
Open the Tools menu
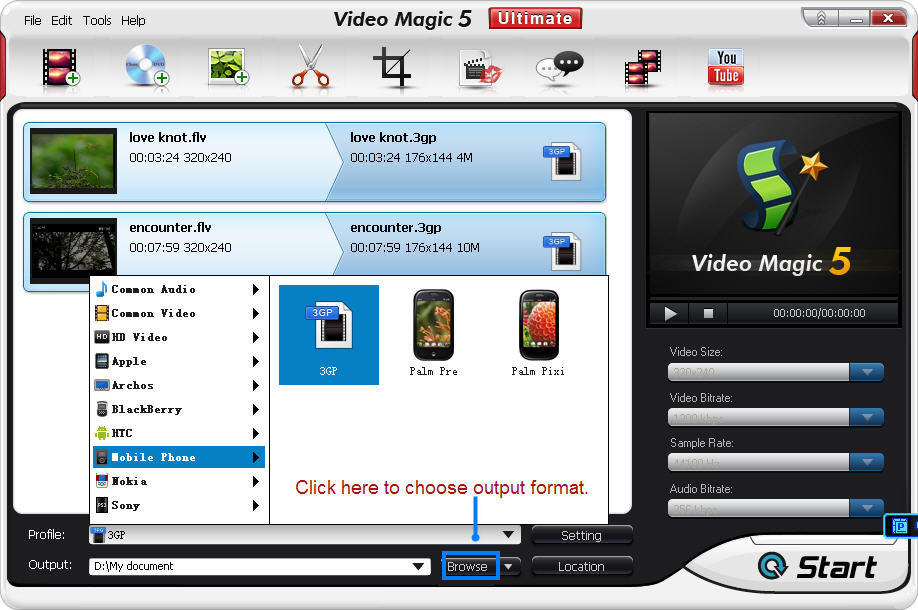[x=97, y=20]
